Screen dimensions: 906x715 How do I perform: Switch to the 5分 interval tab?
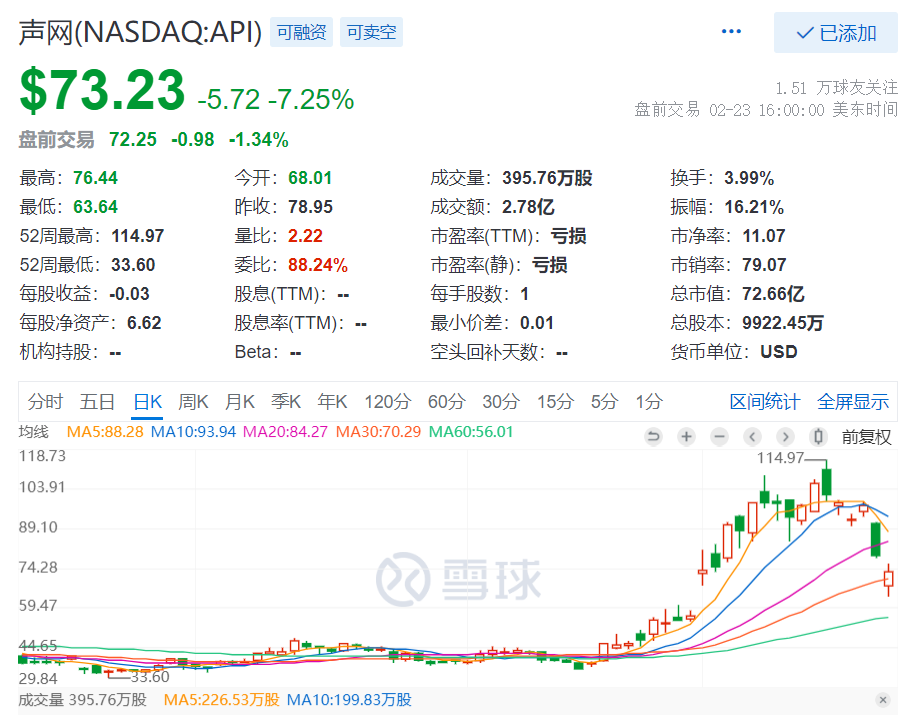coord(604,401)
